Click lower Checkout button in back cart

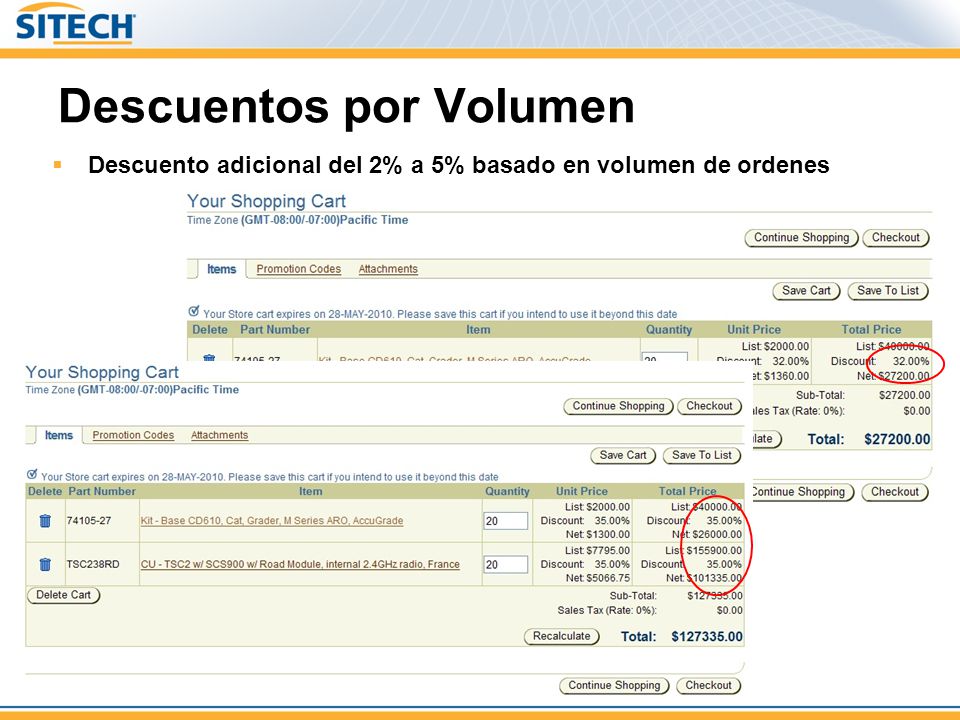click(894, 492)
